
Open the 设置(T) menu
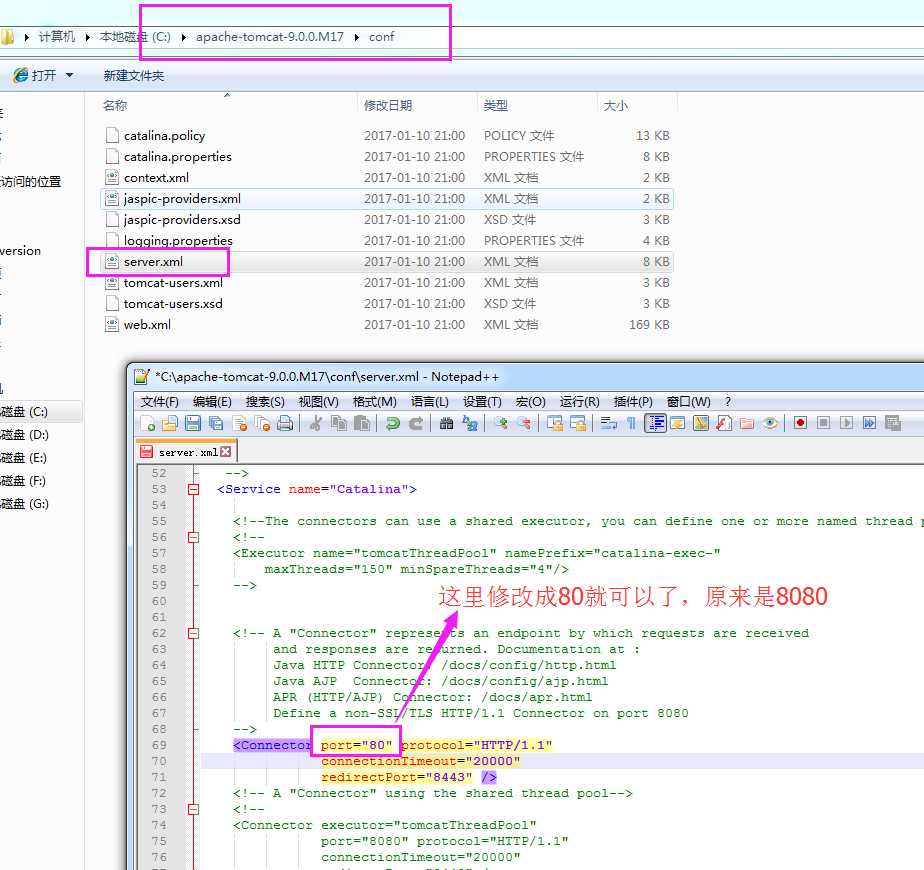[482, 401]
